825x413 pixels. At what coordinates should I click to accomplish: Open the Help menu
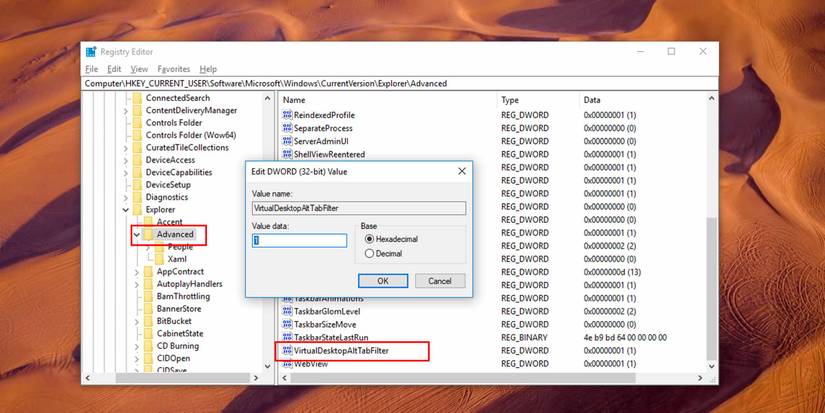[208, 69]
